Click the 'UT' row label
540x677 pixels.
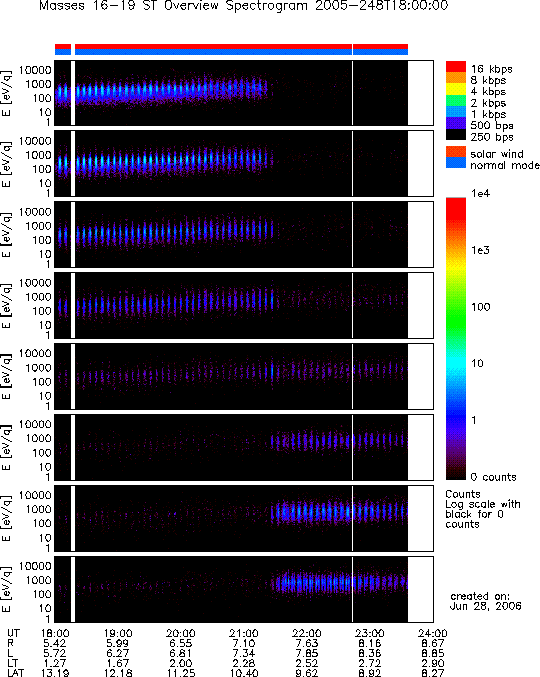[13, 633]
